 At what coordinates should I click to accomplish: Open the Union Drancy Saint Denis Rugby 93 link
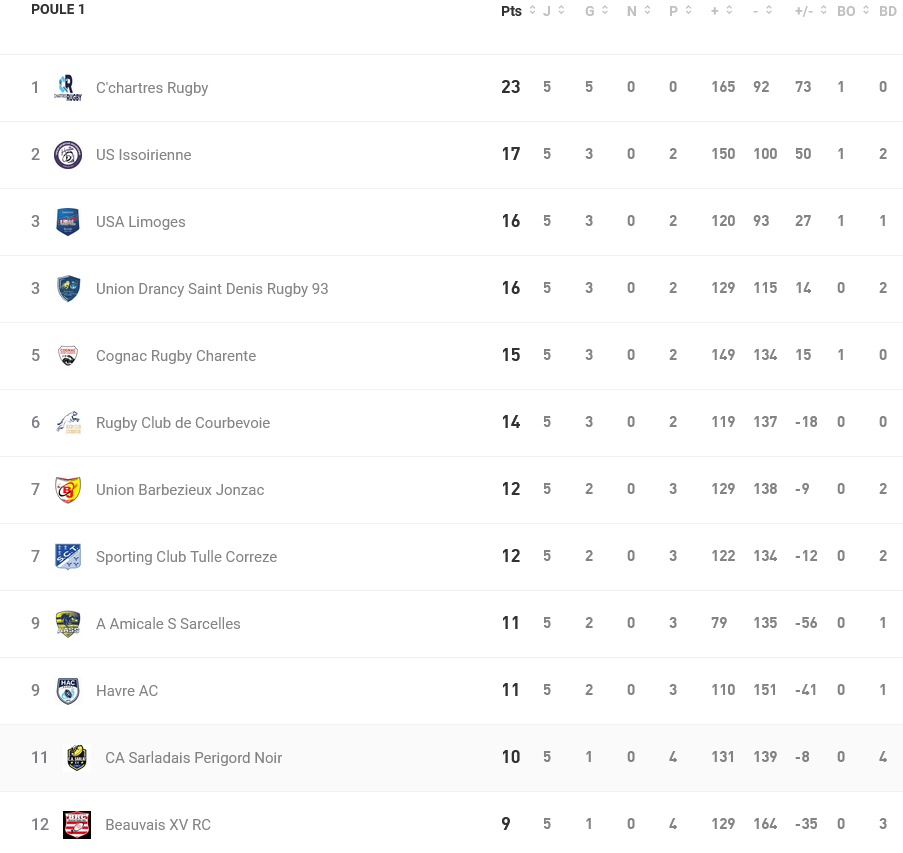(212, 289)
